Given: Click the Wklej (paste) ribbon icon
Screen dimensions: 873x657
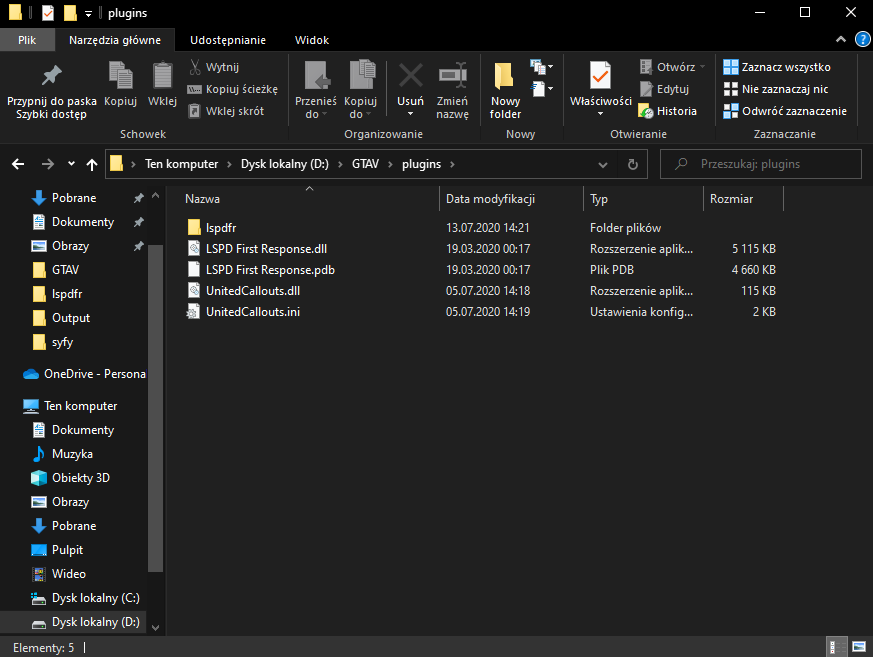Looking at the screenshot, I should point(162,76).
